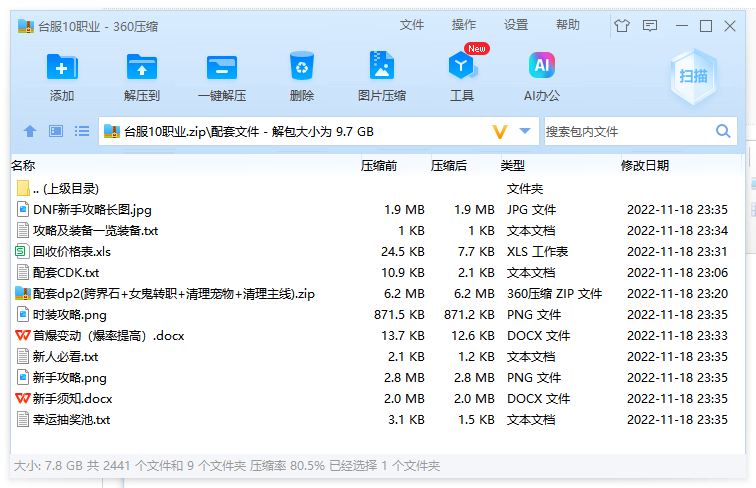Click the search magnifier icon
756x488 pixels.
(723, 131)
